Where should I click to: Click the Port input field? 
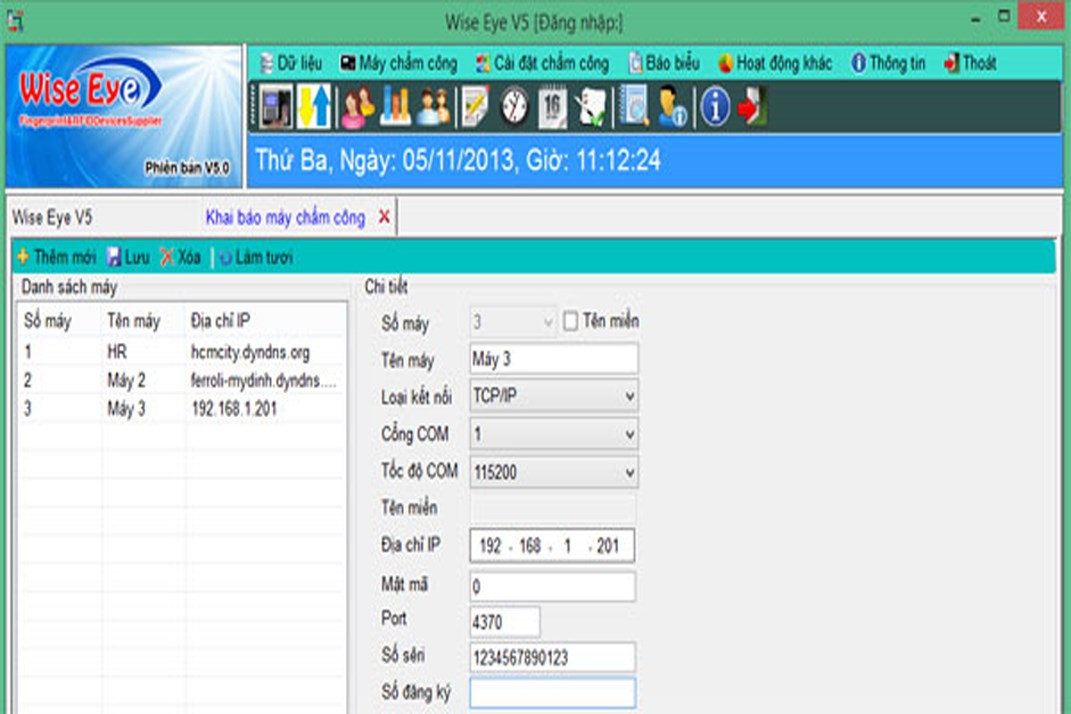[x=505, y=622]
